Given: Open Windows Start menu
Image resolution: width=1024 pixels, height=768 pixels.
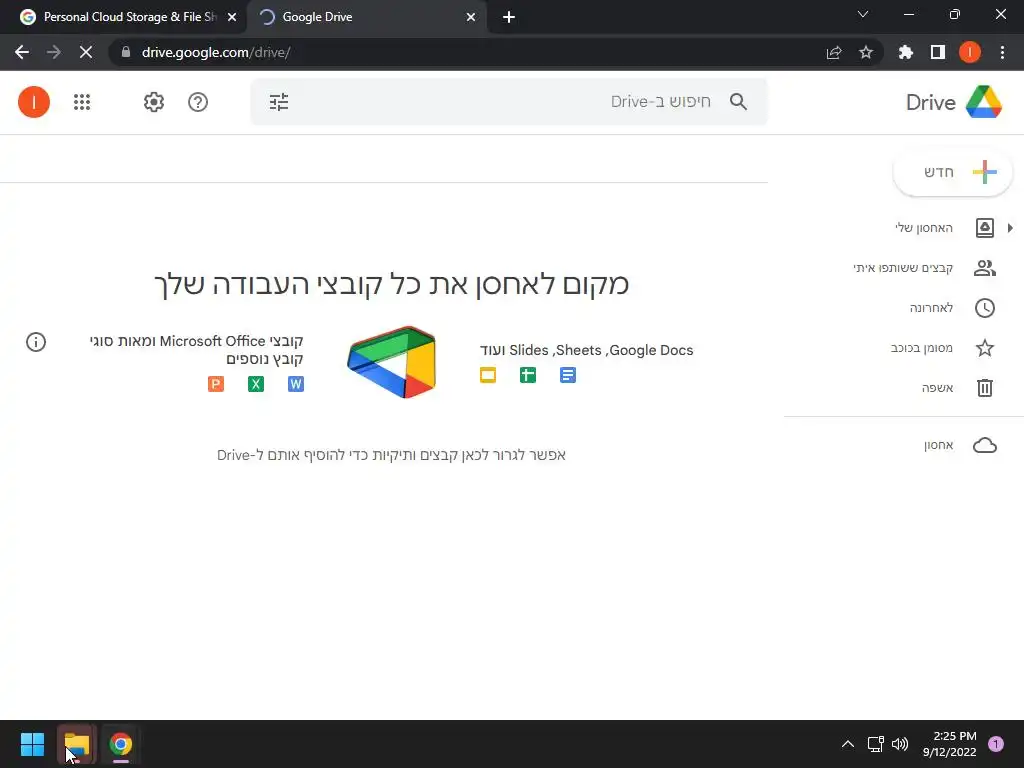Looking at the screenshot, I should [32, 744].
